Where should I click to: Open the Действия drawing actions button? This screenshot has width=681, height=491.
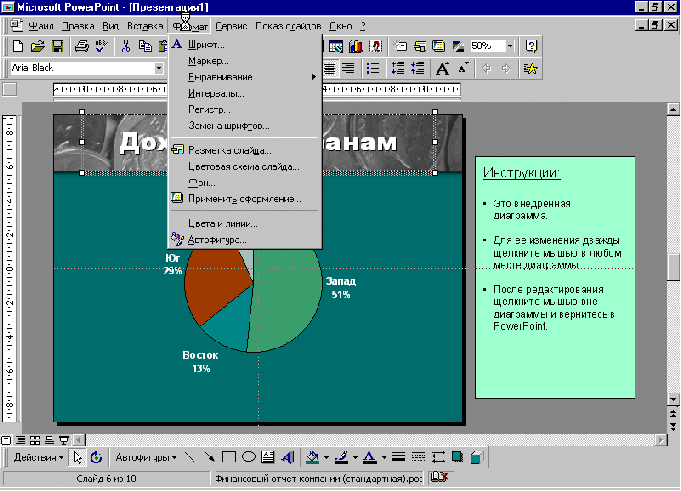click(38, 458)
